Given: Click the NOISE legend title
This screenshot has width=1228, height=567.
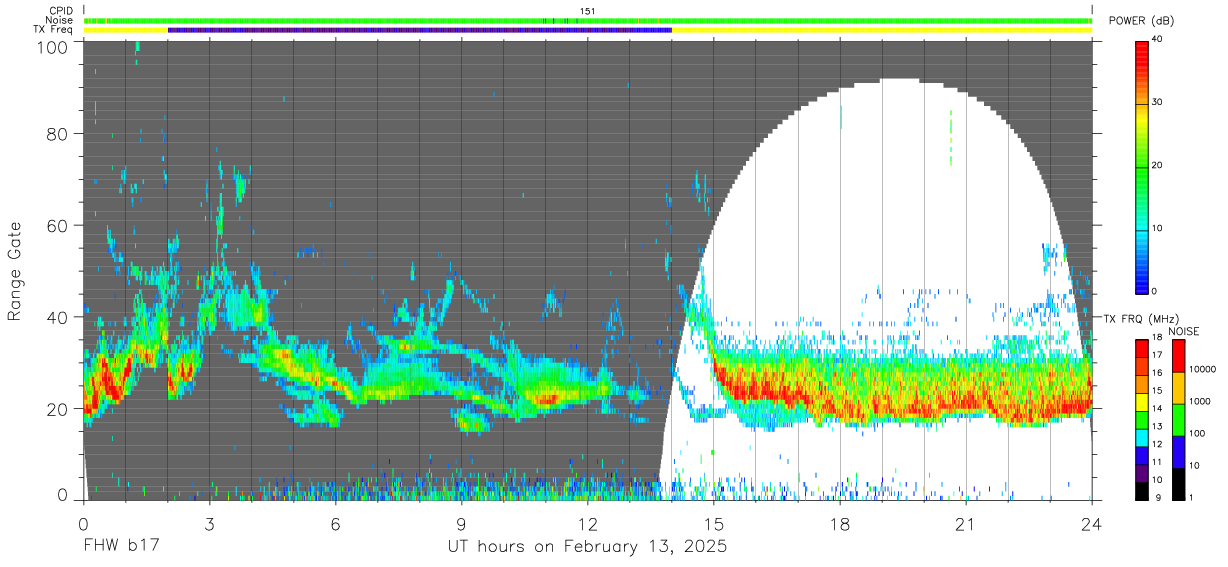Looking at the screenshot, I should tap(1183, 331).
